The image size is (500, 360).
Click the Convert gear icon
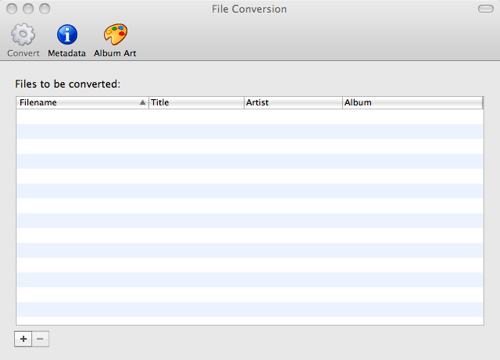pos(23,34)
